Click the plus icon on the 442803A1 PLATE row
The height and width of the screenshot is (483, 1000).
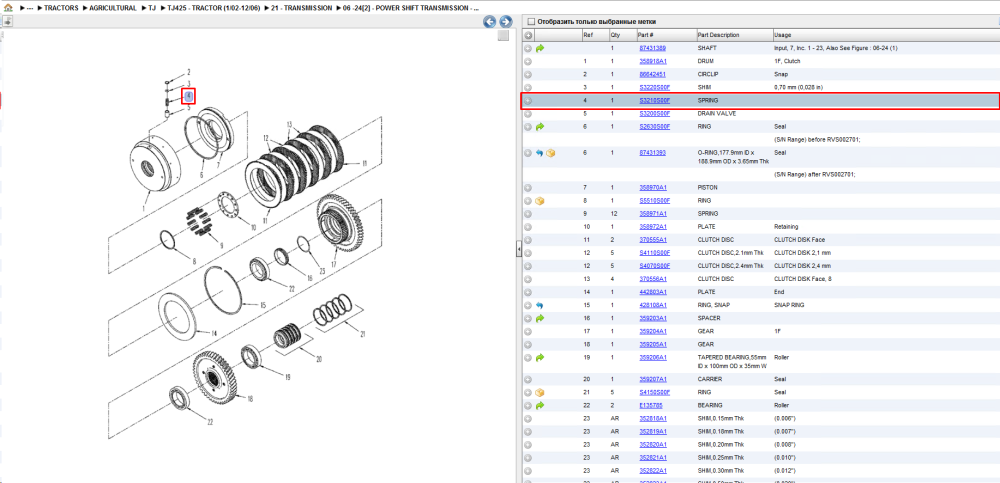[528, 292]
